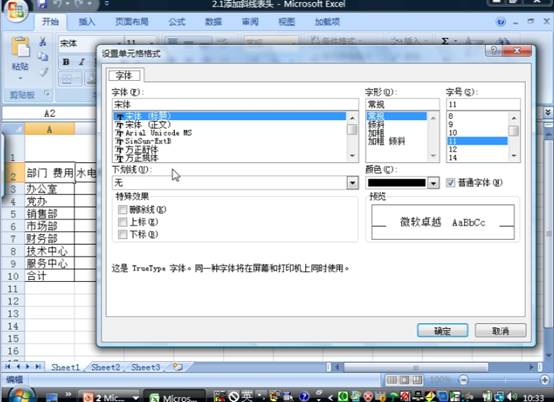The image size is (554, 402).
Task: Click the 取消 Cancel button
Action: [x=500, y=331]
